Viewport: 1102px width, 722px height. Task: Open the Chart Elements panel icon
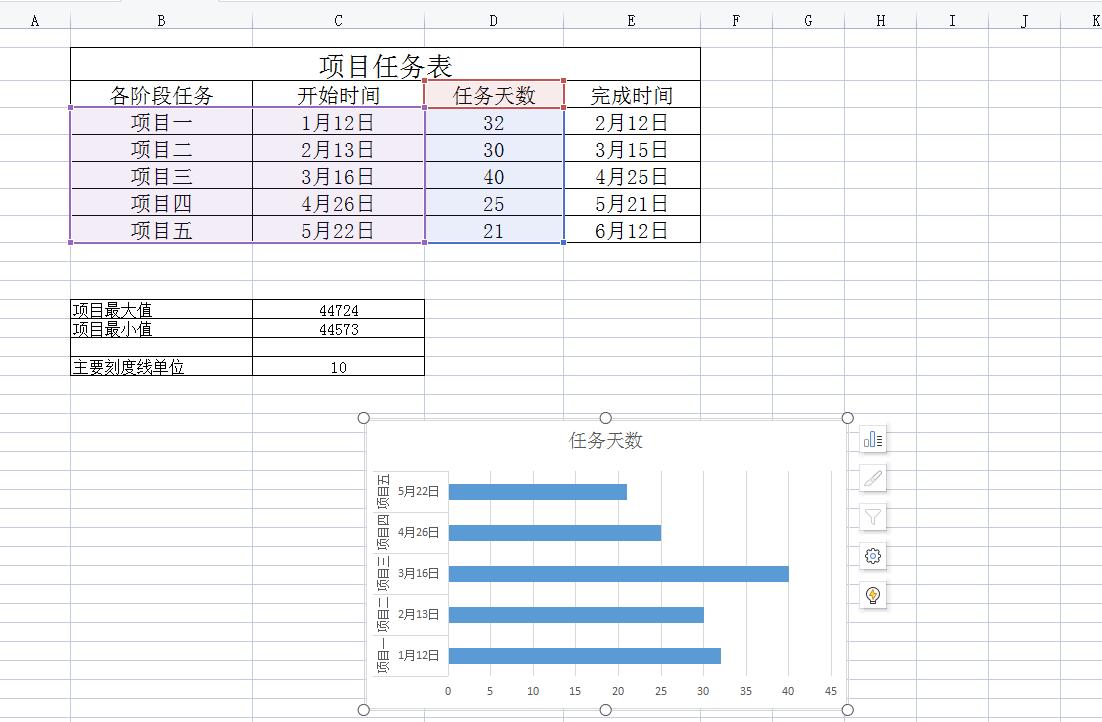click(871, 438)
